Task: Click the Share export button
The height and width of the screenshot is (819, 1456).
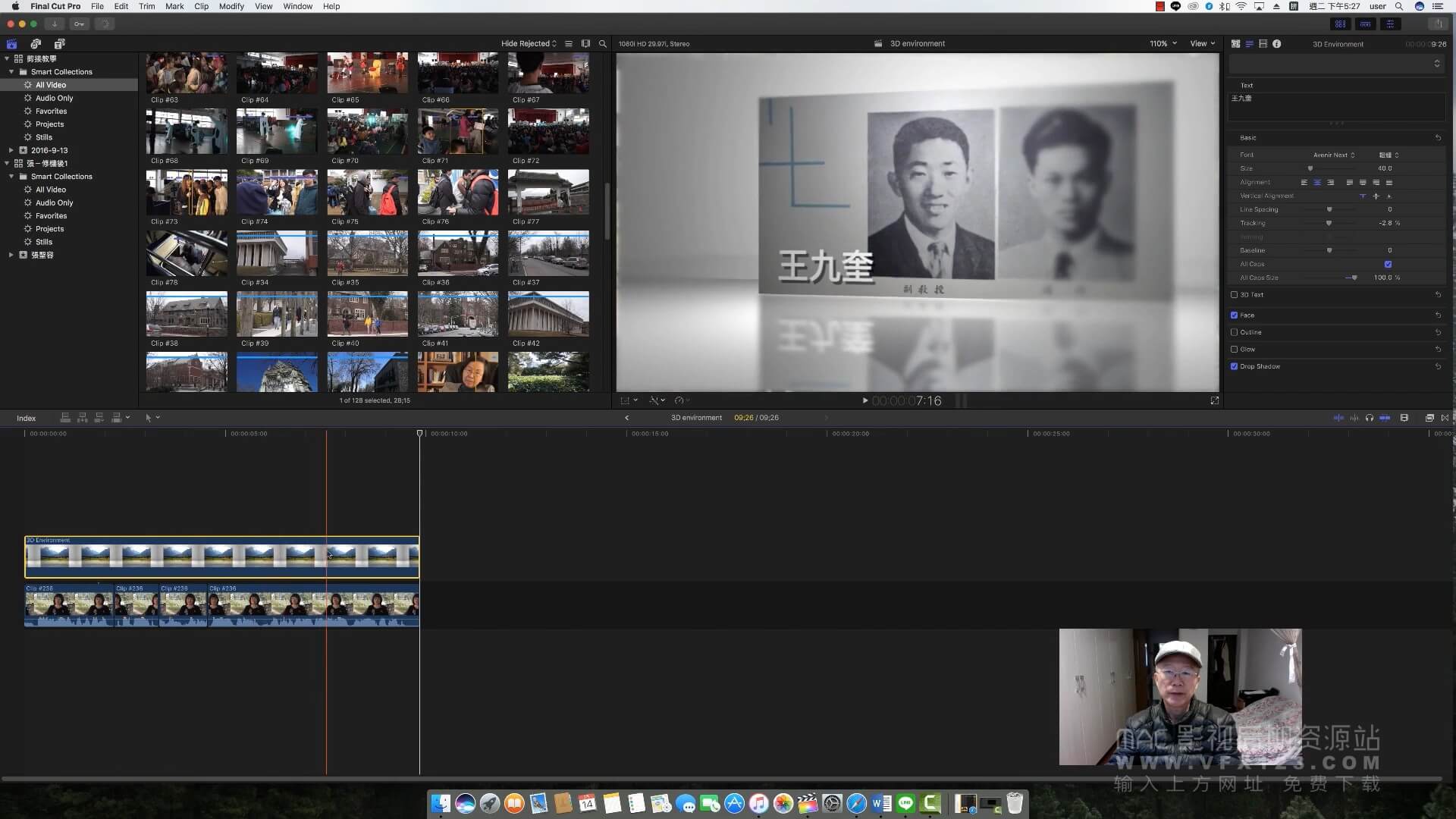Action: (1438, 24)
